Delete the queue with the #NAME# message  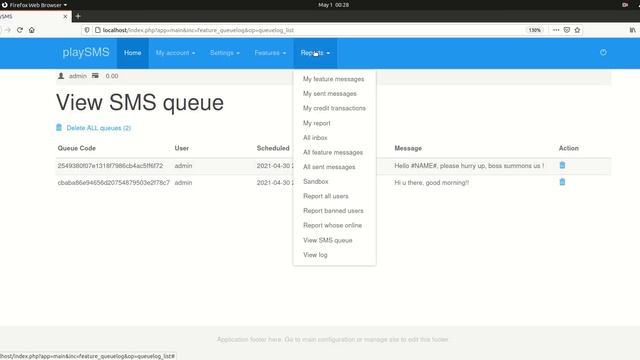pyautogui.click(x=562, y=165)
